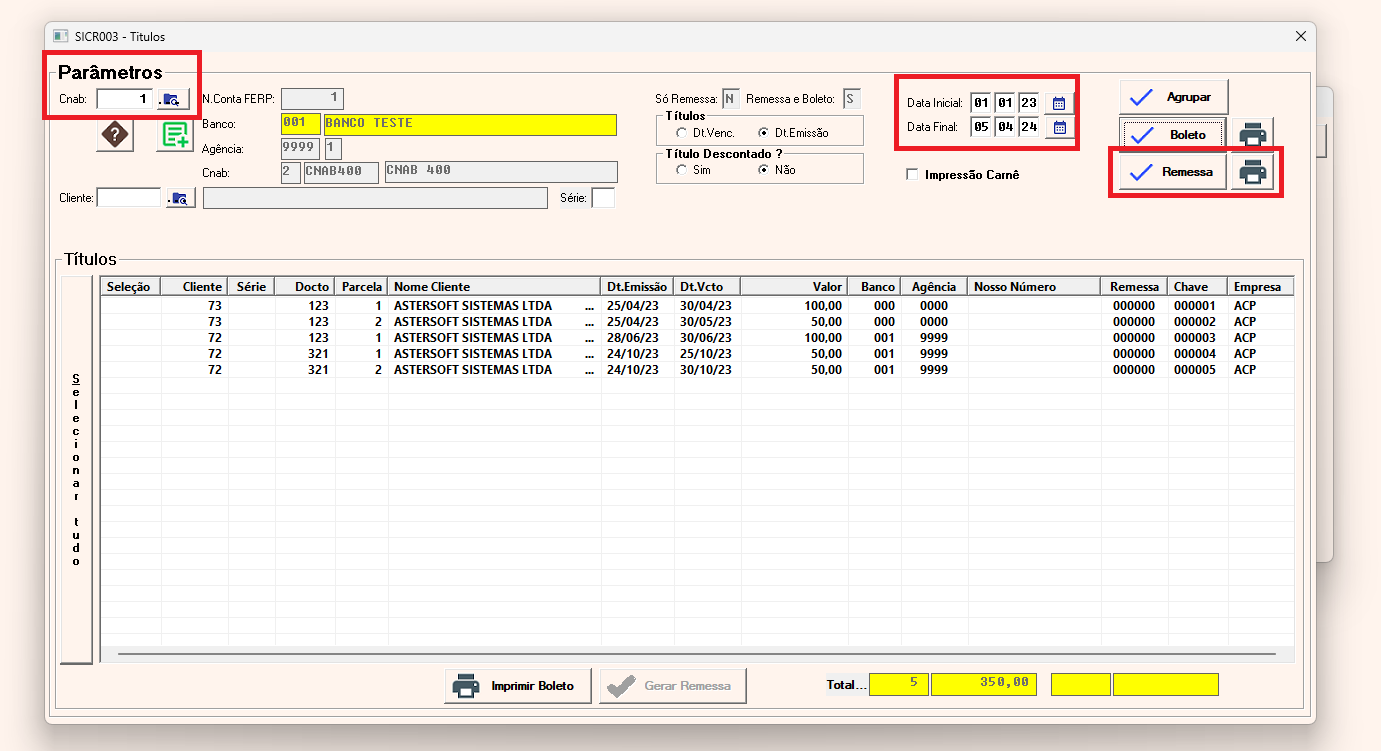Viewport: 1381px width, 751px height.
Task: Choose Sim for Título Descontado
Action: coord(682,170)
